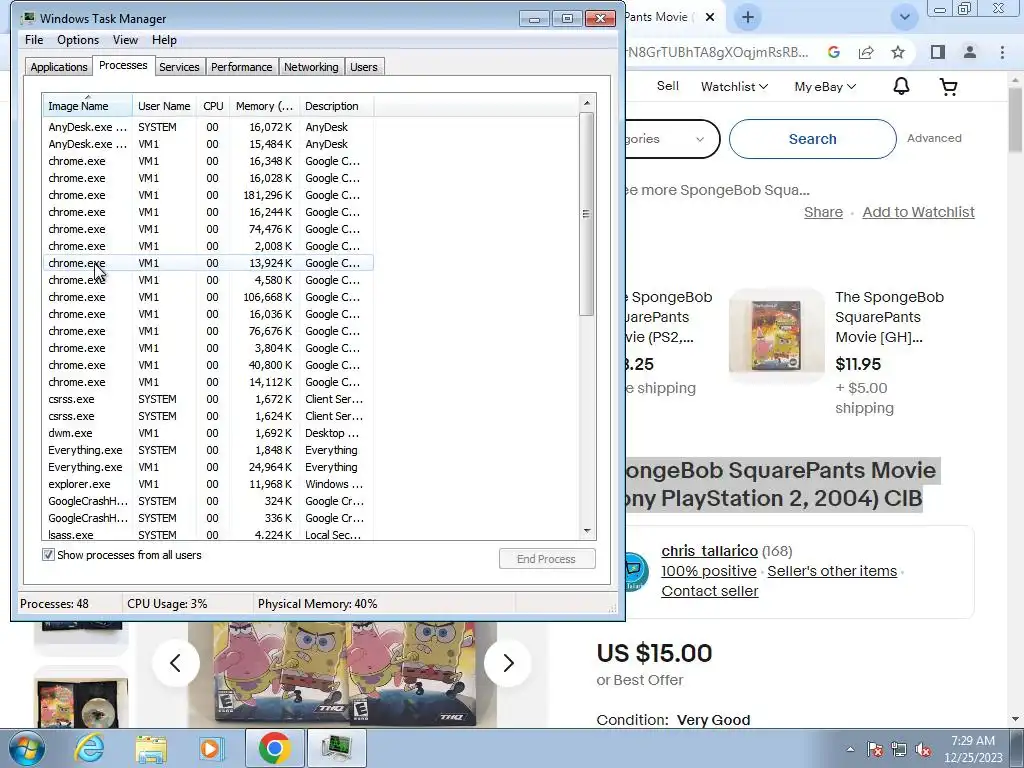Click the eBay Sell link
Viewport: 1024px width, 768px height.
(667, 86)
